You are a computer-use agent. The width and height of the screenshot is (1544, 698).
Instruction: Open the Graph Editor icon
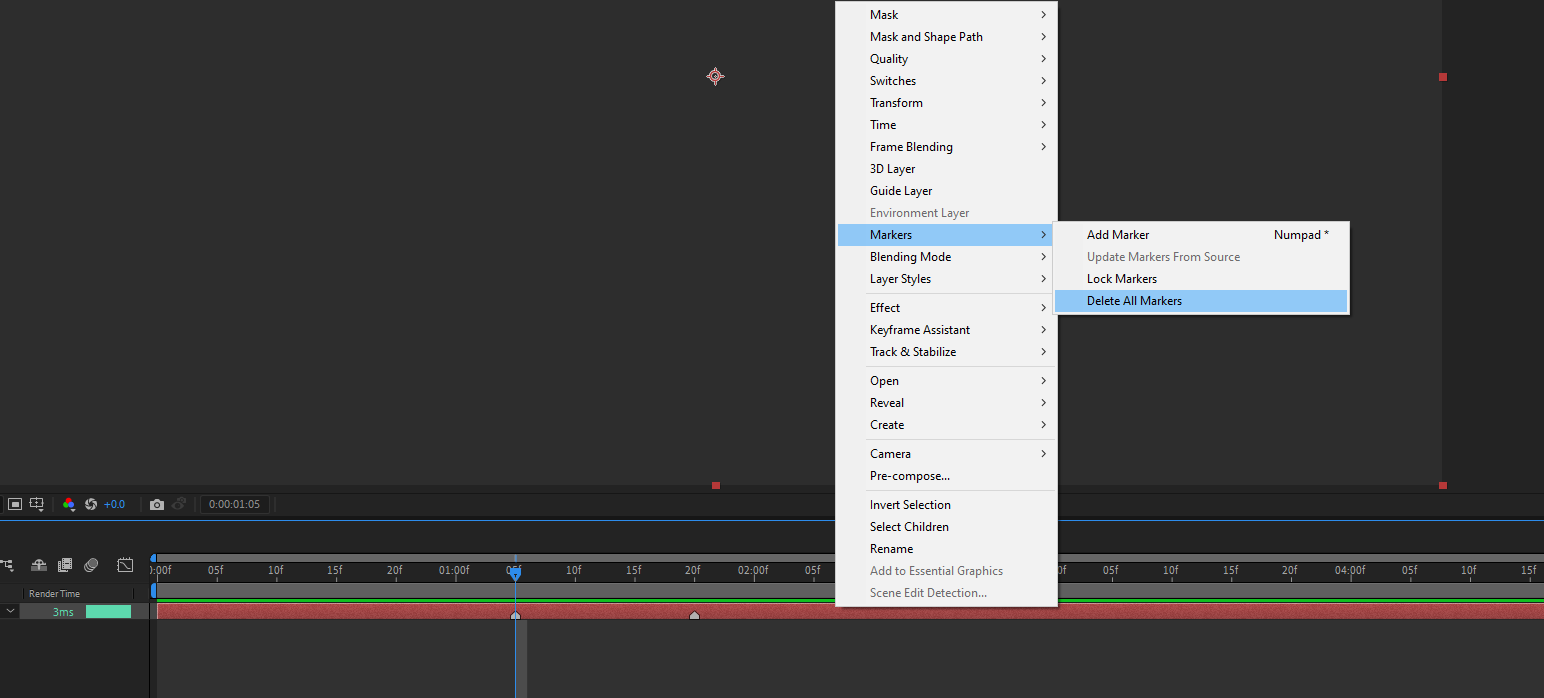125,565
